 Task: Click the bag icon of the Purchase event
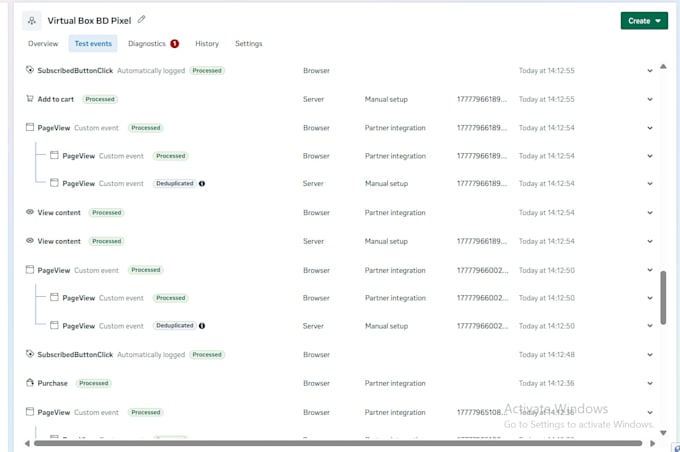coord(29,383)
